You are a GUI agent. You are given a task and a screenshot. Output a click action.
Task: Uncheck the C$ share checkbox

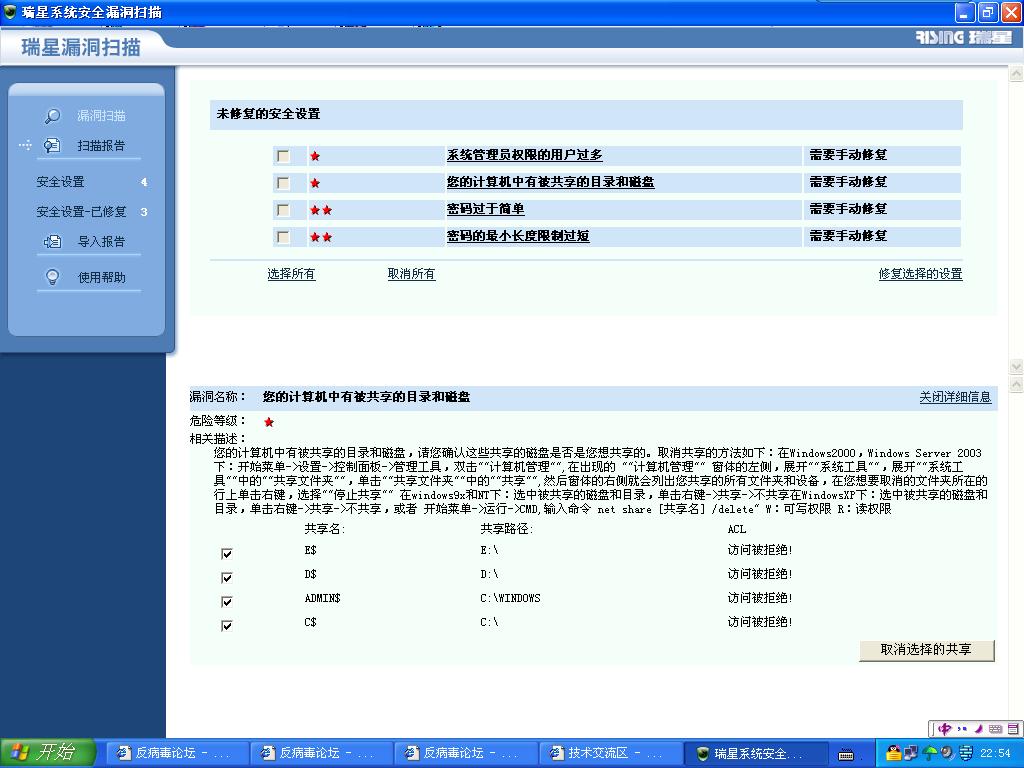click(x=227, y=626)
